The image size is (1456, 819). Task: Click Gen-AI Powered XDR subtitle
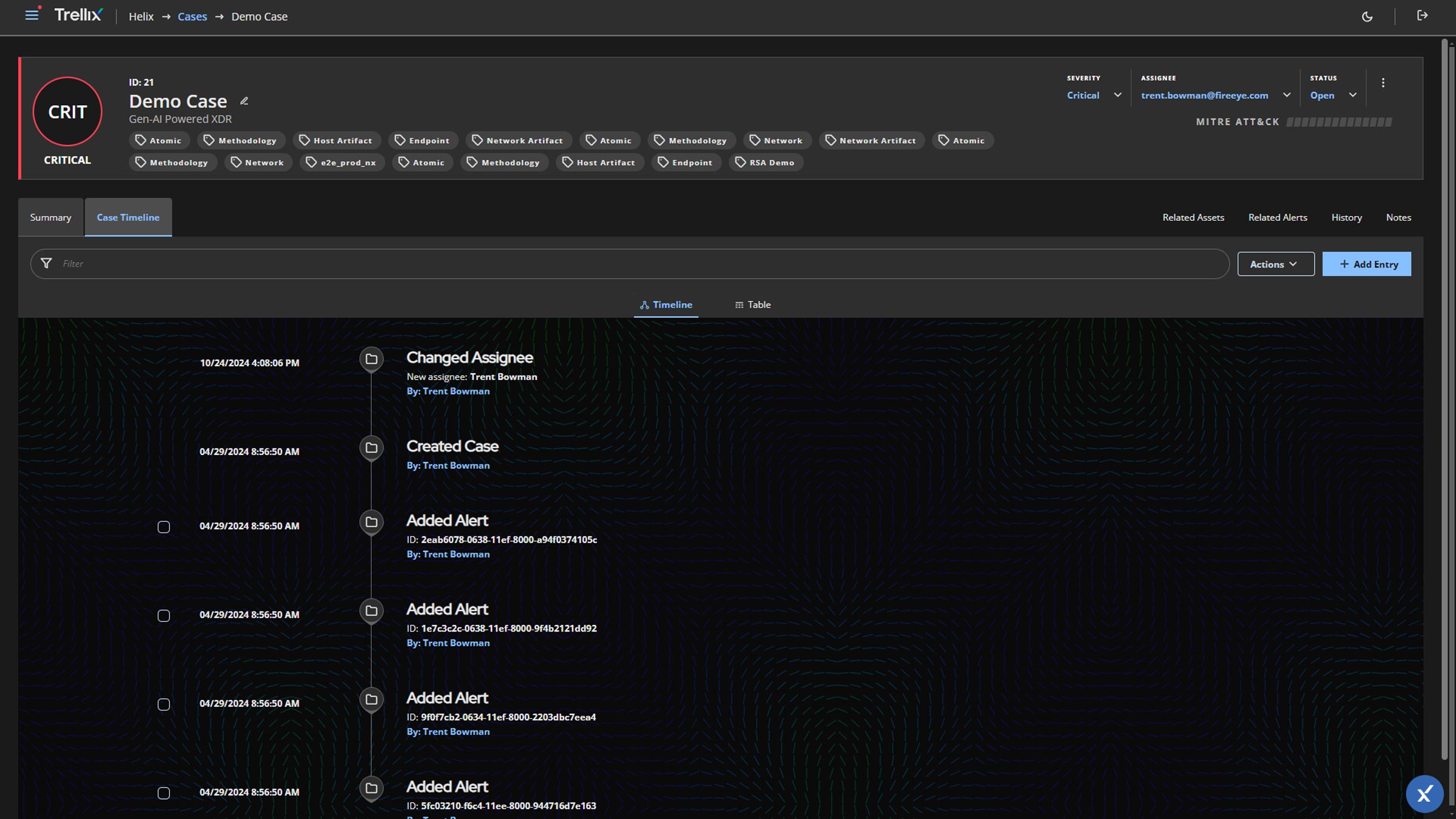point(180,119)
